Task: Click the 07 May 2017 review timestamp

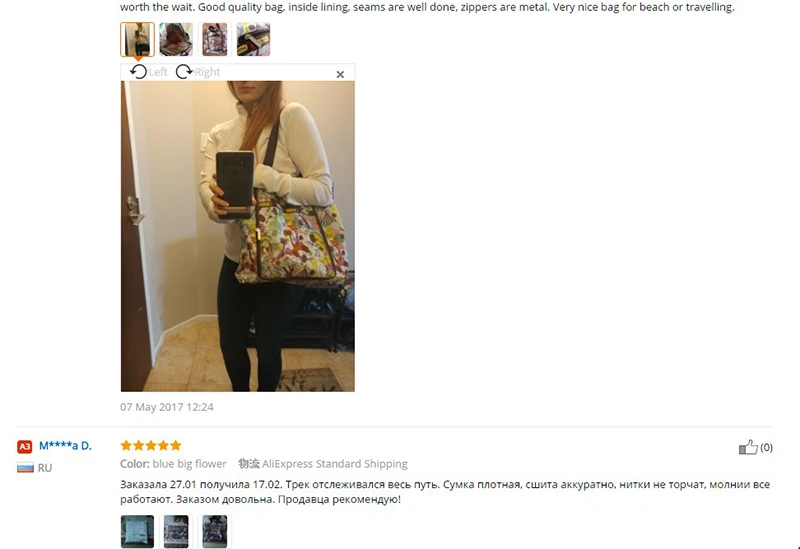Action: [x=167, y=407]
